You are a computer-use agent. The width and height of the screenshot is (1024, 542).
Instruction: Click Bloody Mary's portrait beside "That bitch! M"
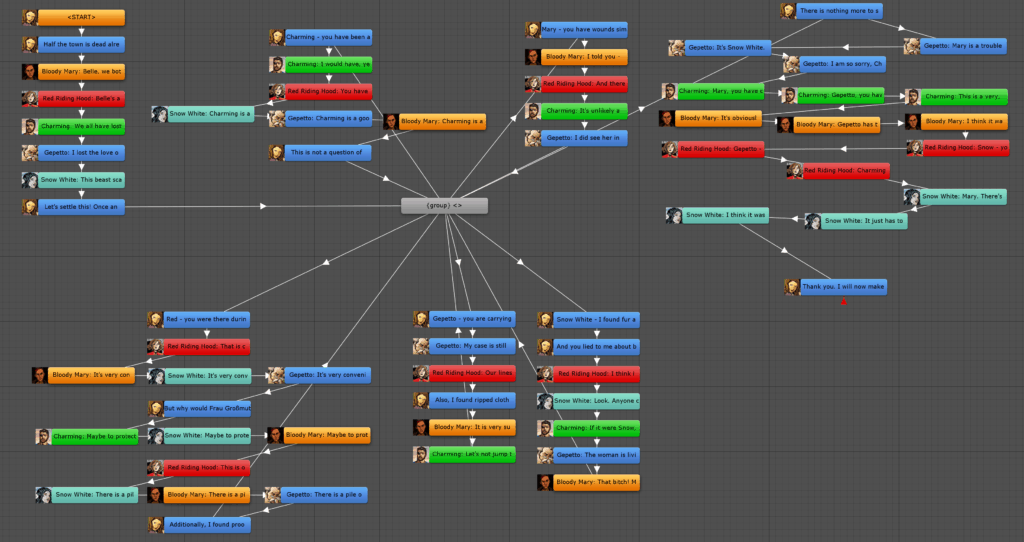click(545, 483)
